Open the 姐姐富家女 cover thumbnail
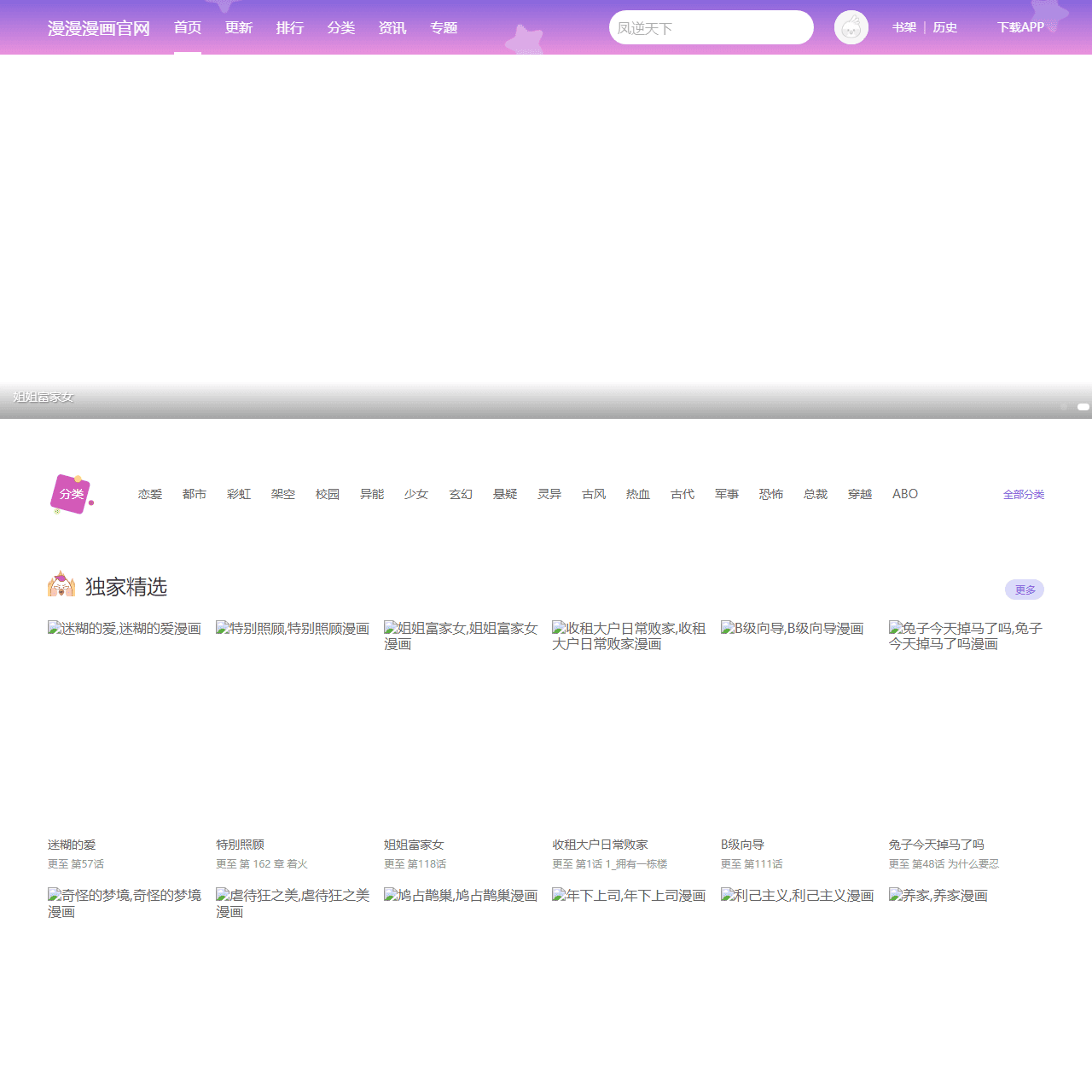Screen dimensions: 1092x1092 point(461,724)
